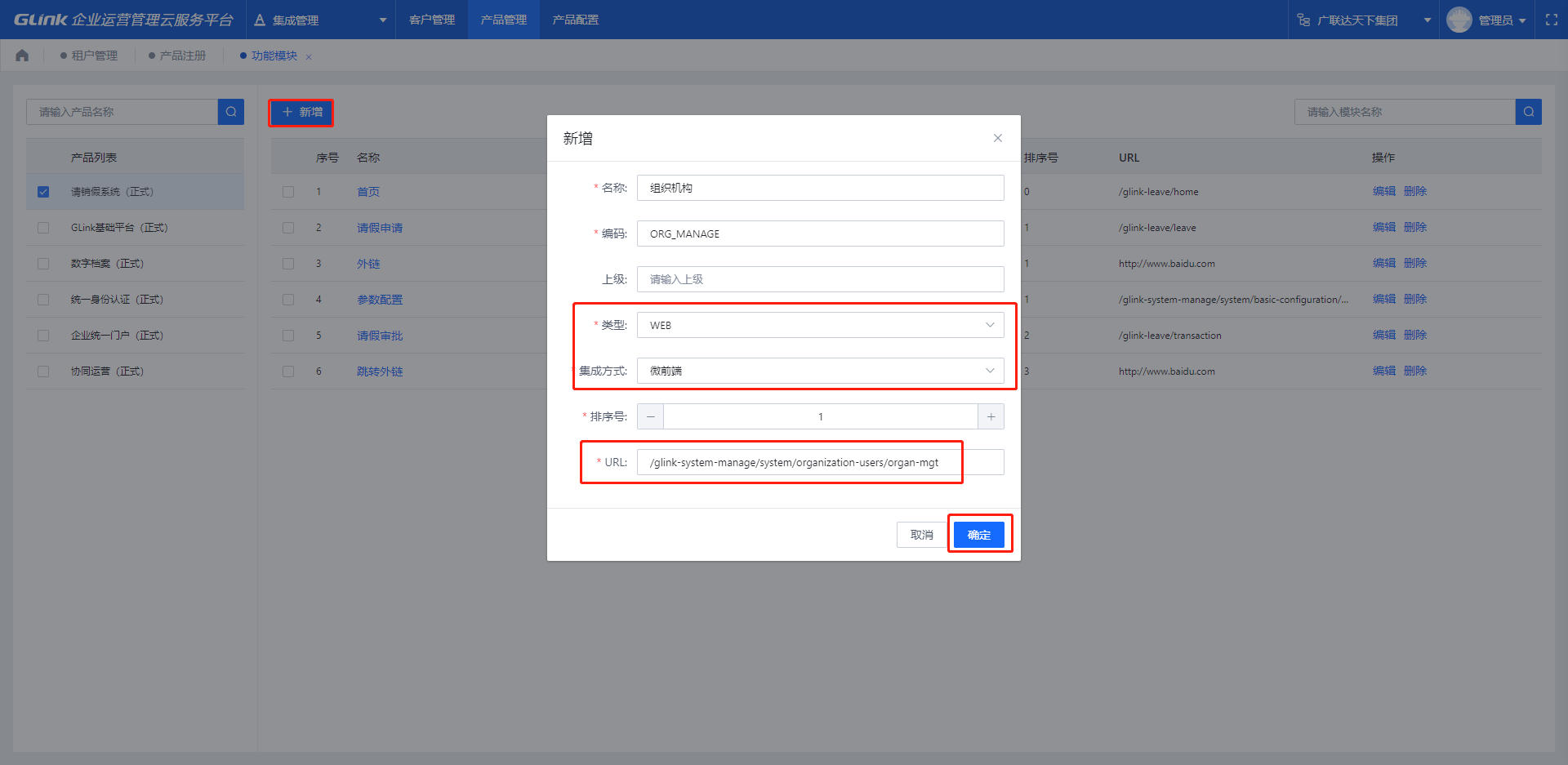Open the 产品管理 menu
Screen dimensions: 1568x765
pos(504,20)
